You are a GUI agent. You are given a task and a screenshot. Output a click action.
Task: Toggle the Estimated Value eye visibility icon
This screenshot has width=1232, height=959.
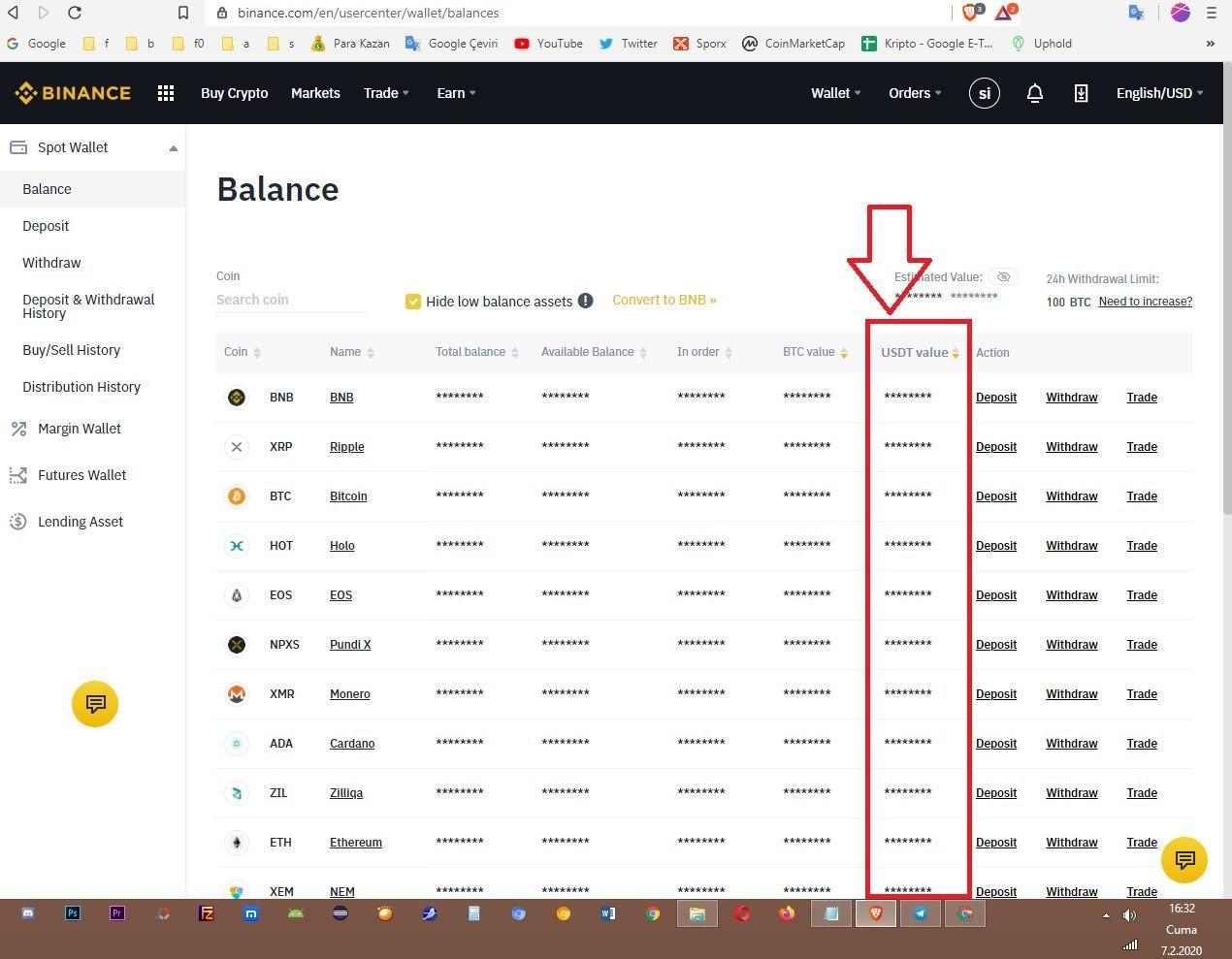[1004, 277]
